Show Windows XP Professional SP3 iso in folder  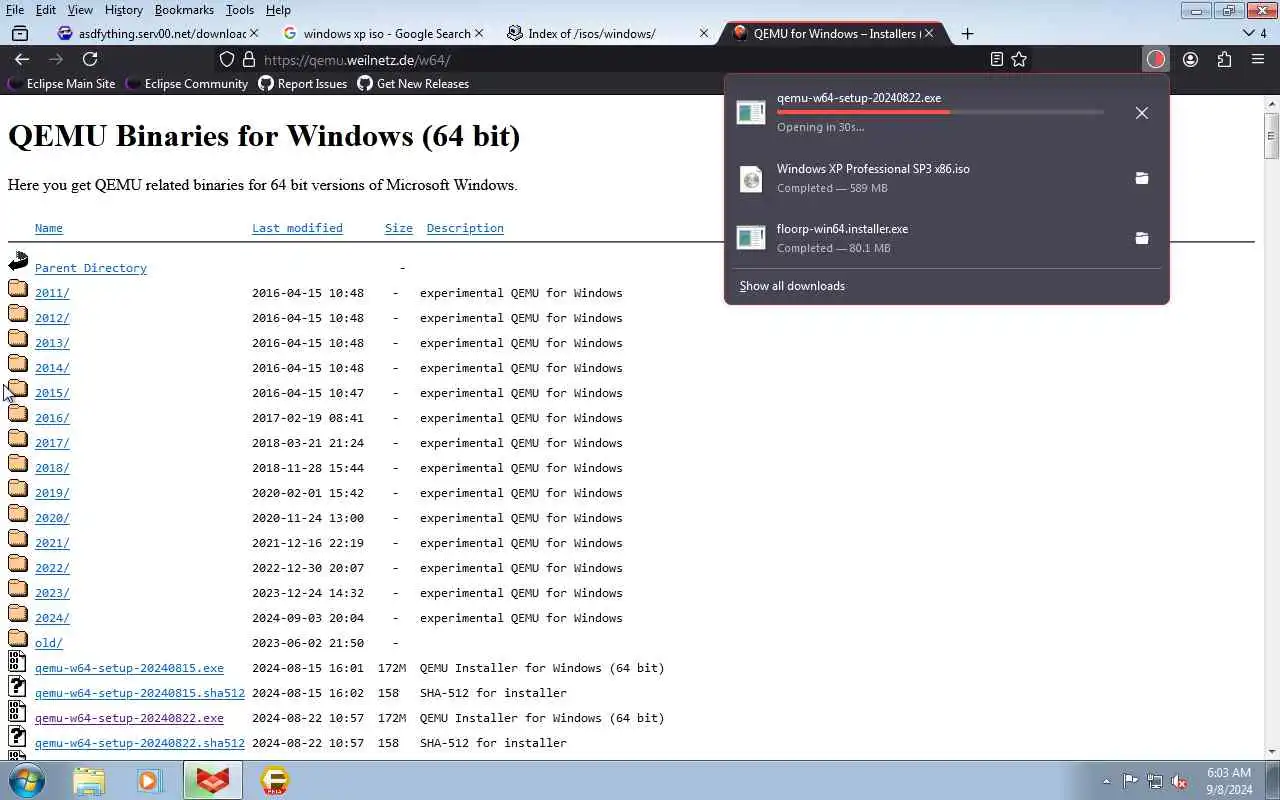[x=1142, y=178]
